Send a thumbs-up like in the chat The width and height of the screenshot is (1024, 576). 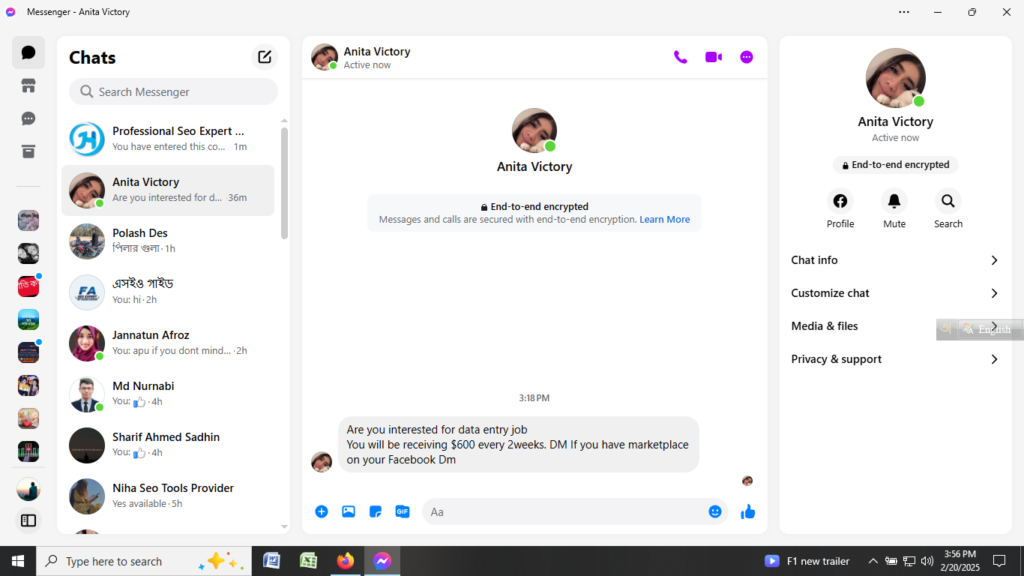747,511
